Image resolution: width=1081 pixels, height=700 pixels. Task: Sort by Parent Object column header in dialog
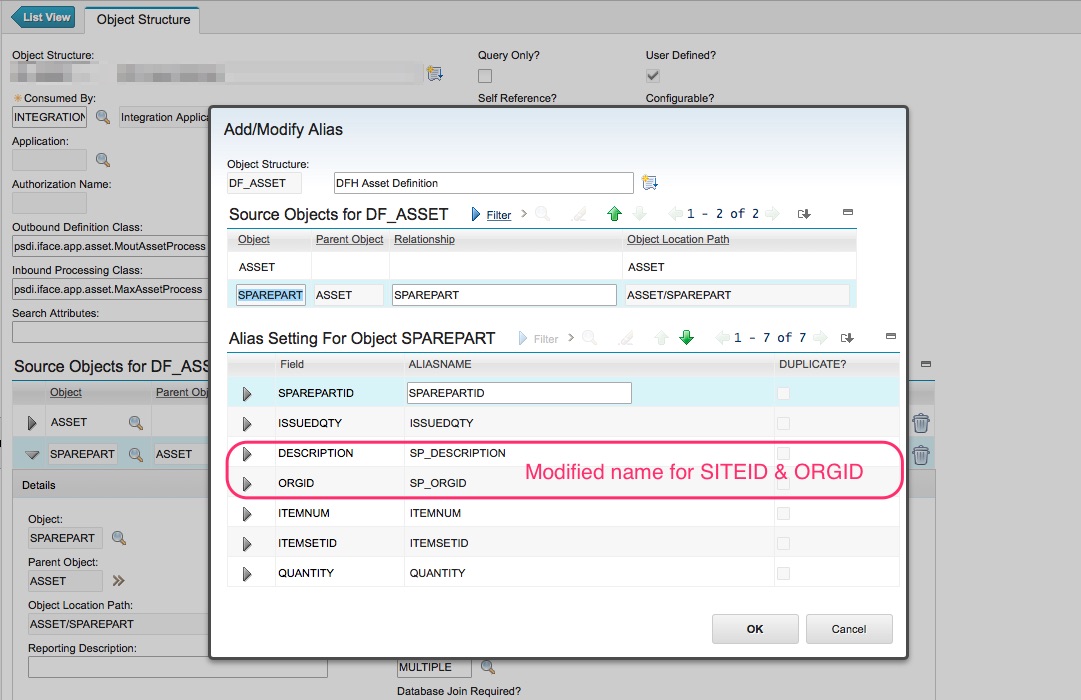point(350,239)
